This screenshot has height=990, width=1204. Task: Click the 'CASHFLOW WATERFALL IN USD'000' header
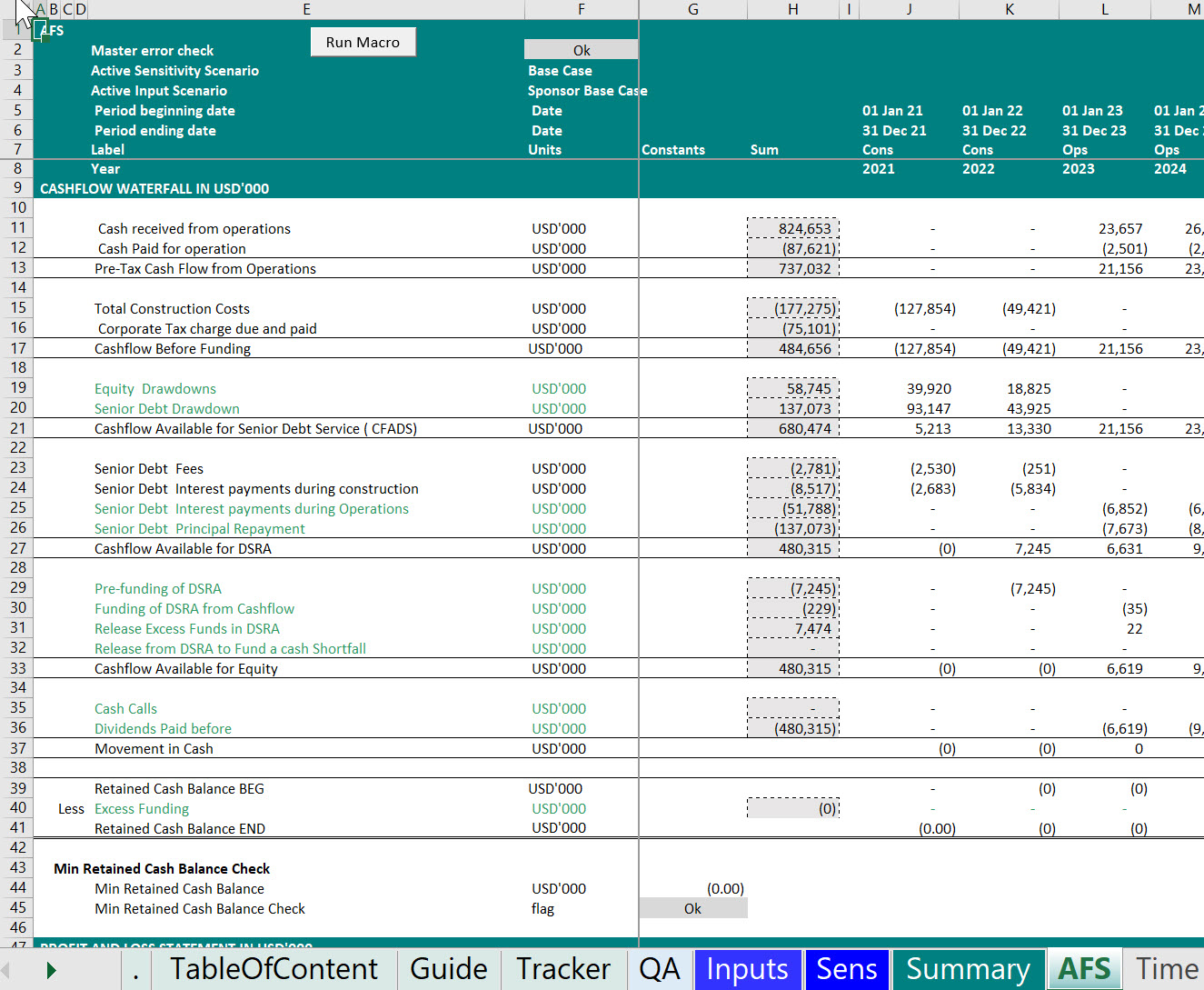(x=154, y=188)
